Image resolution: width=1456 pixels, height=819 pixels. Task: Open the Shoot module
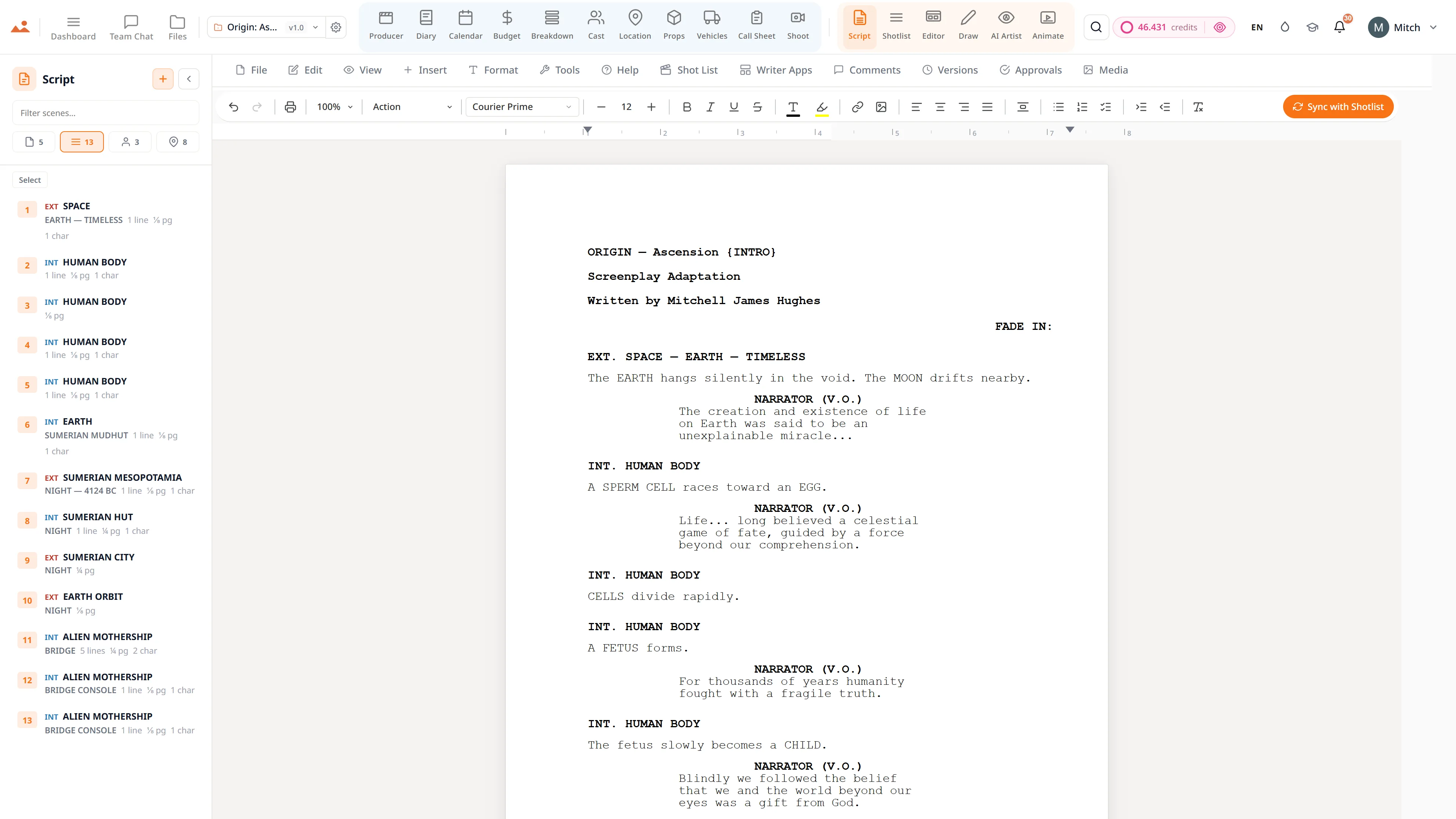(798, 27)
